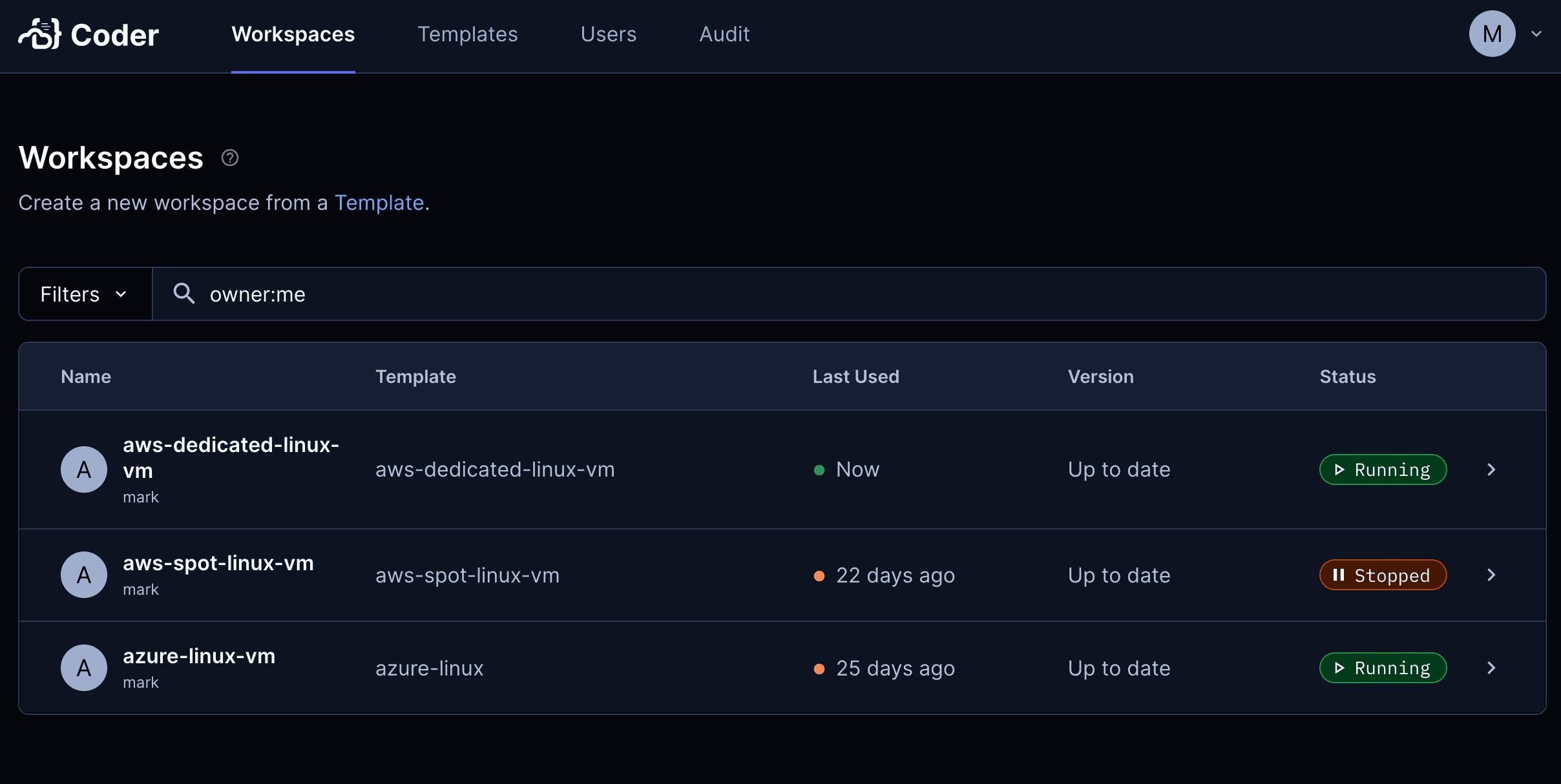Viewport: 1561px width, 784px height.
Task: Switch to the Workspaces tab
Action: 293,34
